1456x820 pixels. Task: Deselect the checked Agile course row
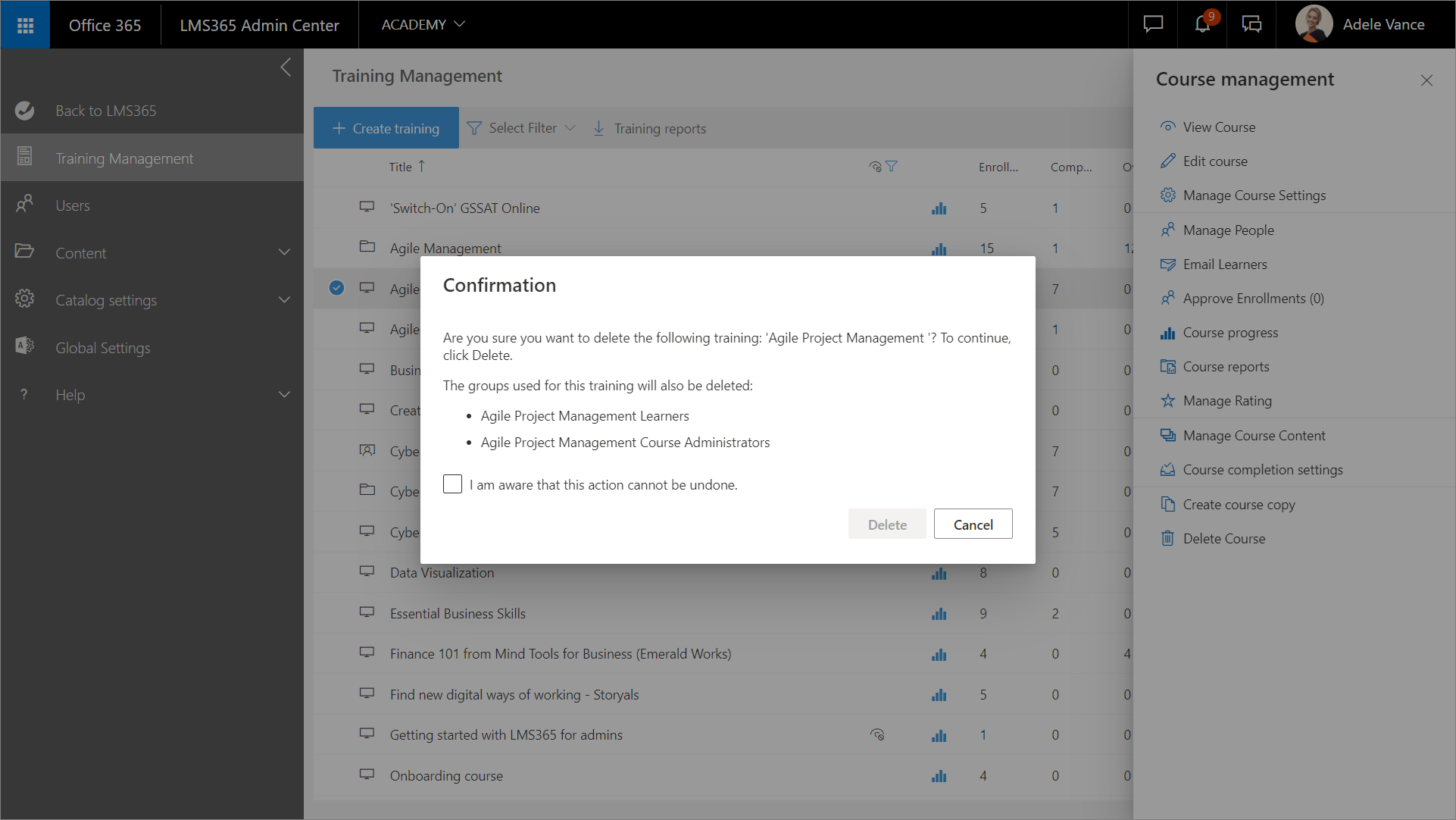pyautogui.click(x=336, y=288)
